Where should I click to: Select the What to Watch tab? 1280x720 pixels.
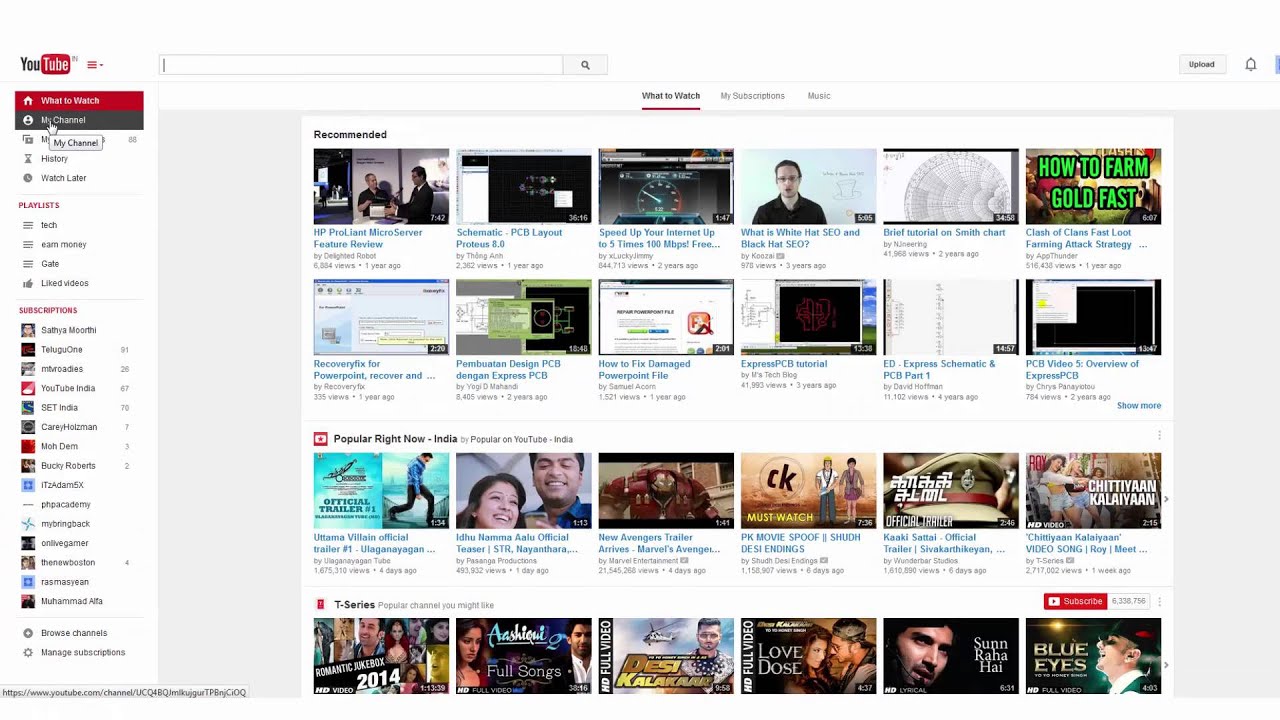(x=671, y=96)
